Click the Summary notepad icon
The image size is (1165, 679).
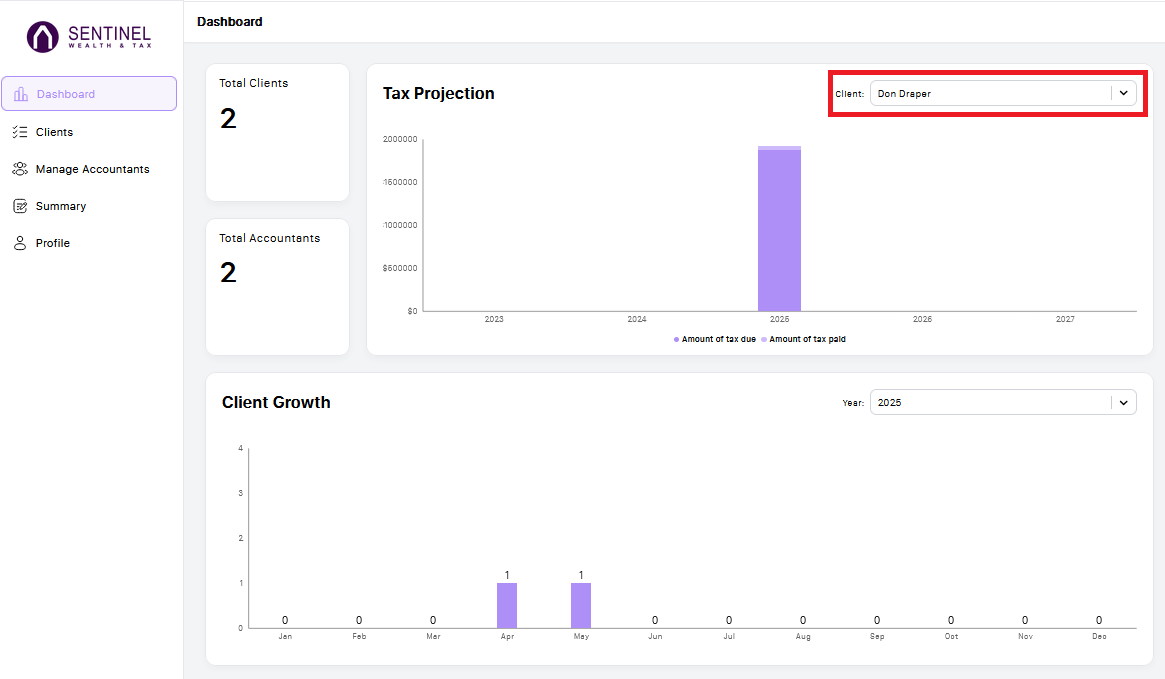20,207
